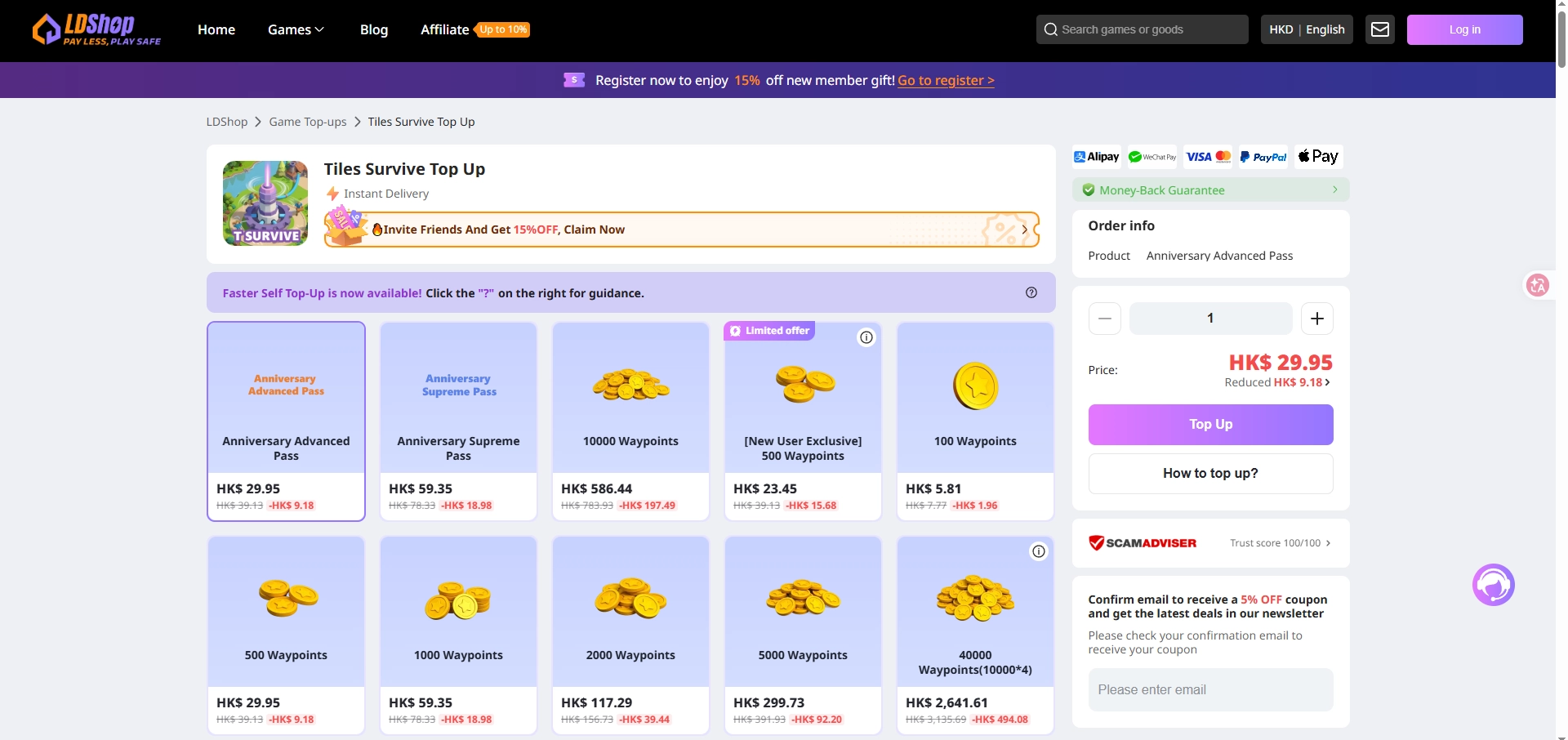Screen dimensions: 1568x740
Task: Select the 2000 Waypoints card
Action: click(x=630, y=635)
